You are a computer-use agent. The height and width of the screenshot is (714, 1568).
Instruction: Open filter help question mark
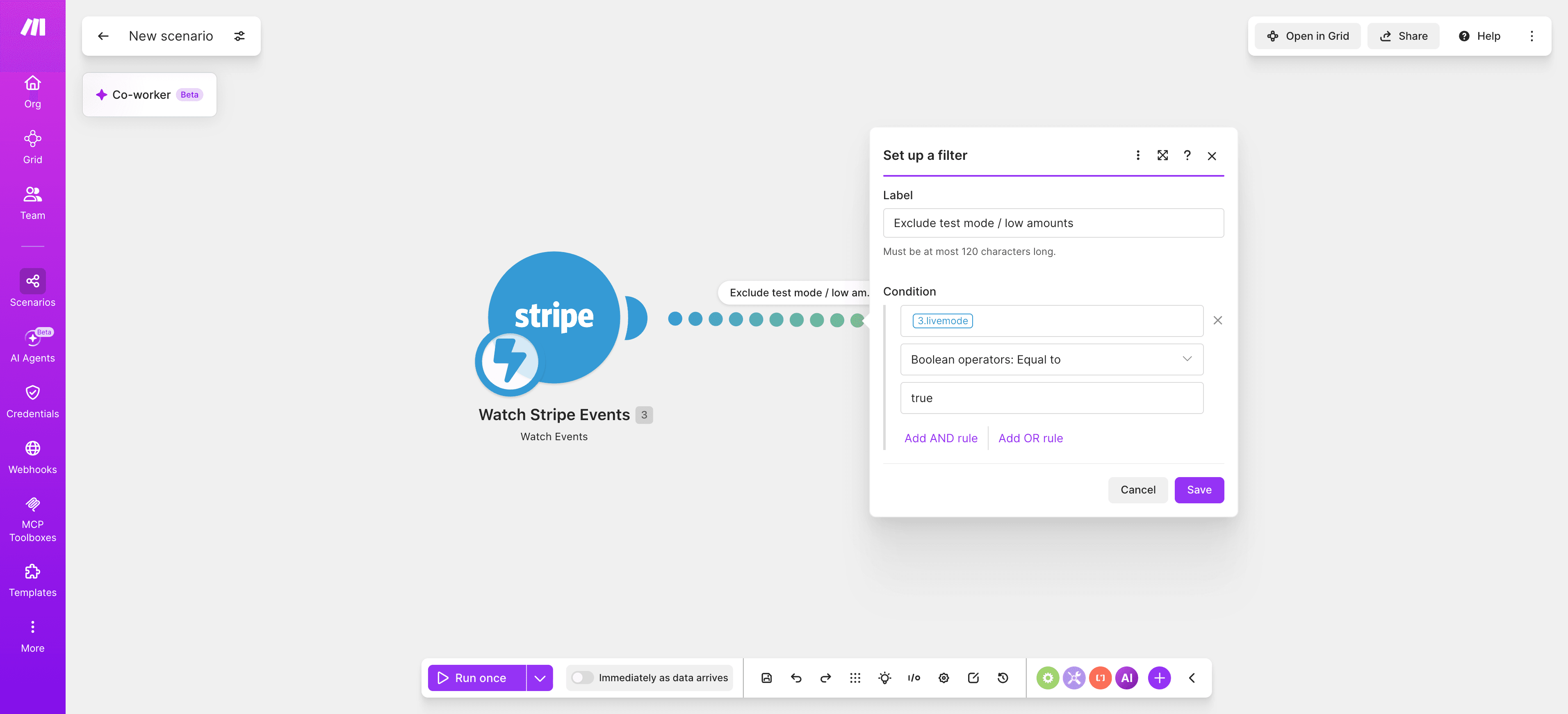tap(1187, 155)
